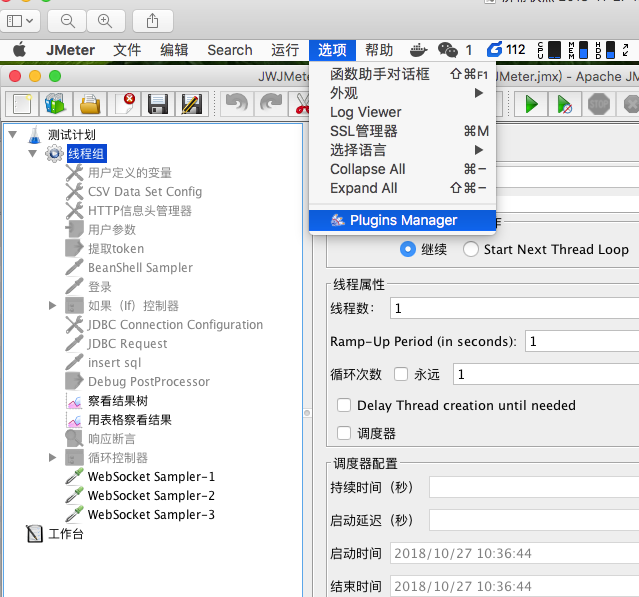Collapse the 测试计划 tree node
Screen dimensions: 639x597
pos(13,134)
